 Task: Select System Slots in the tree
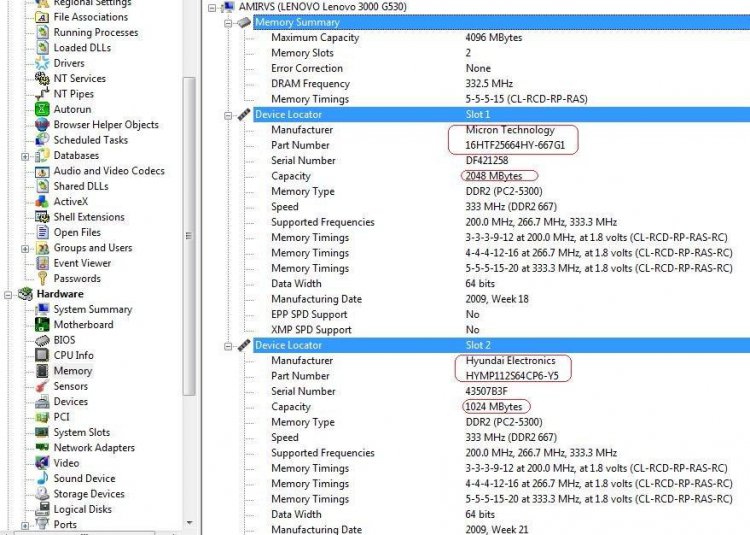81,432
